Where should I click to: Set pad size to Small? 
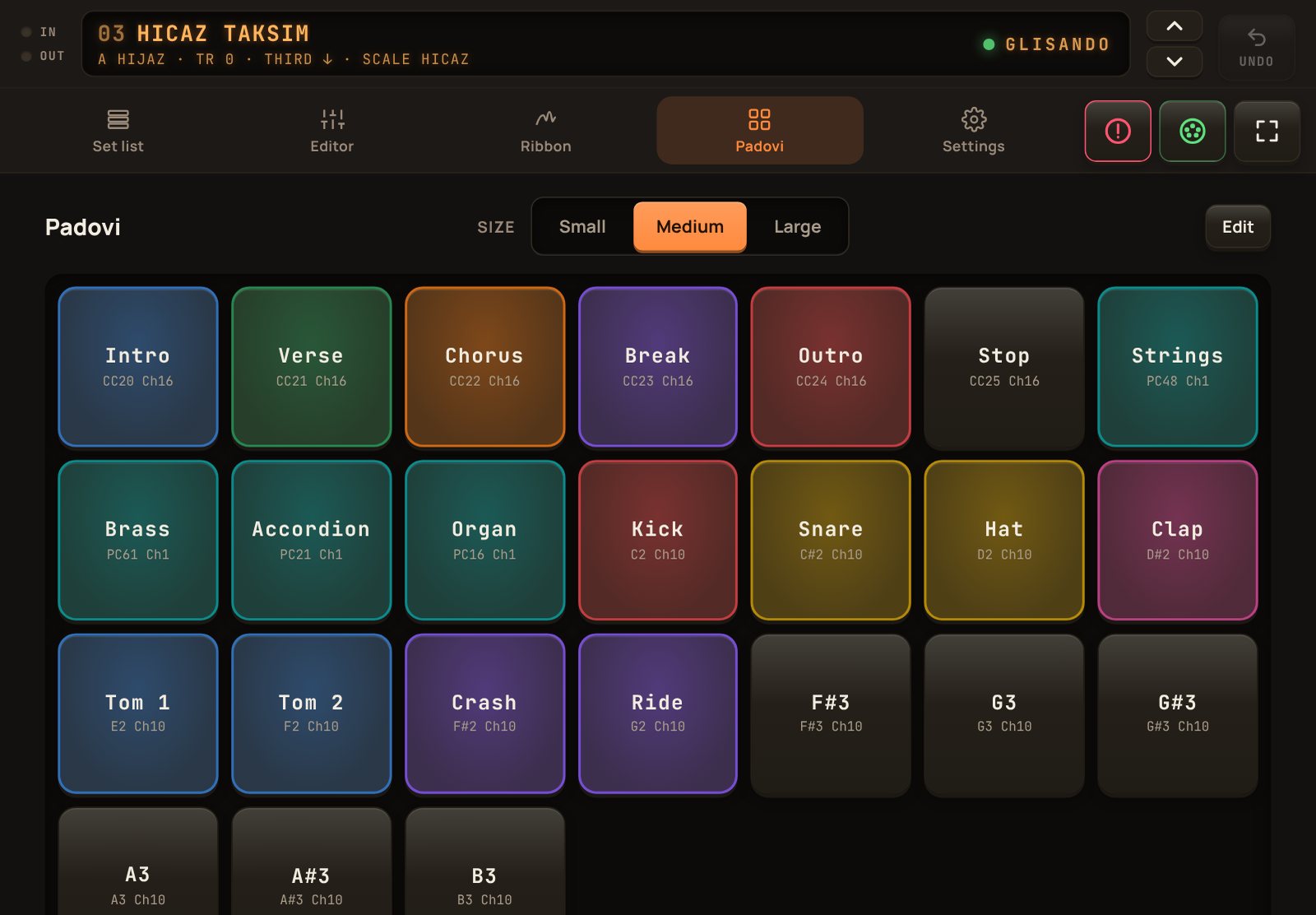click(x=582, y=226)
